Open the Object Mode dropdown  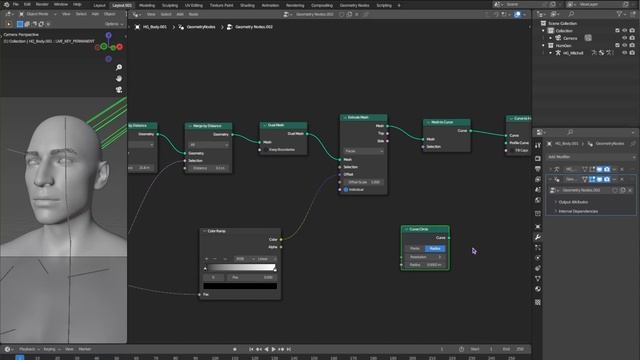point(38,14)
